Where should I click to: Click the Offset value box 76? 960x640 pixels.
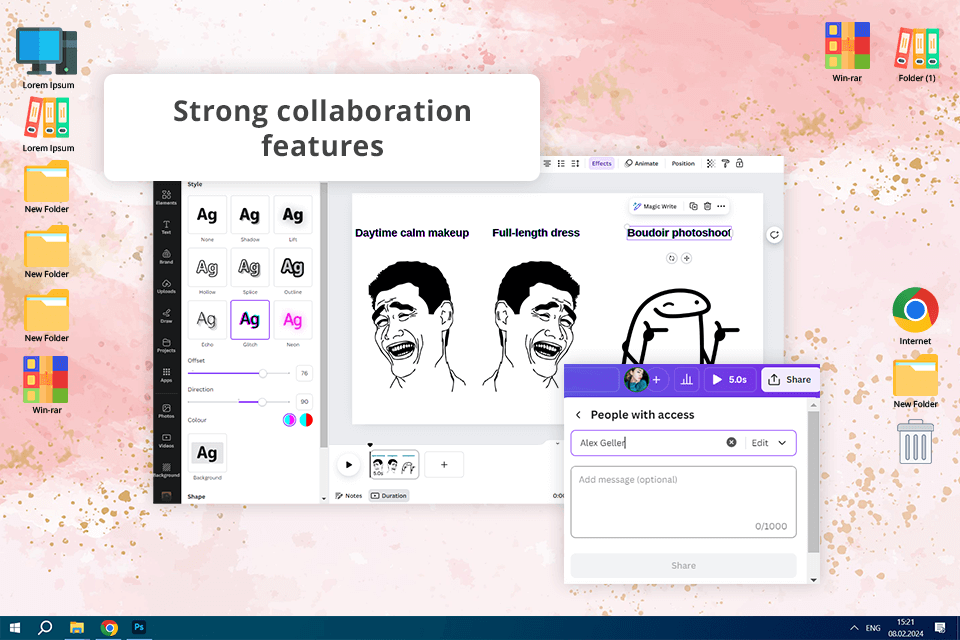(x=304, y=373)
